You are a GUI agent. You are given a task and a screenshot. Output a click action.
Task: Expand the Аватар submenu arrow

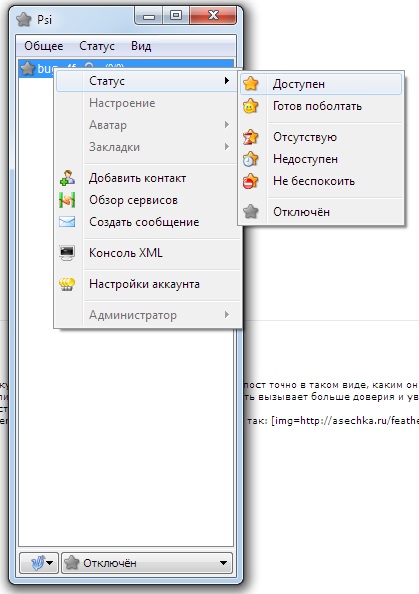[x=227, y=125]
